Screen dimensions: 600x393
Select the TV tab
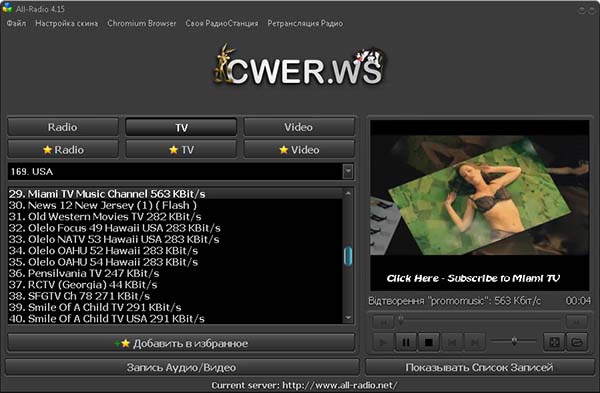181,127
